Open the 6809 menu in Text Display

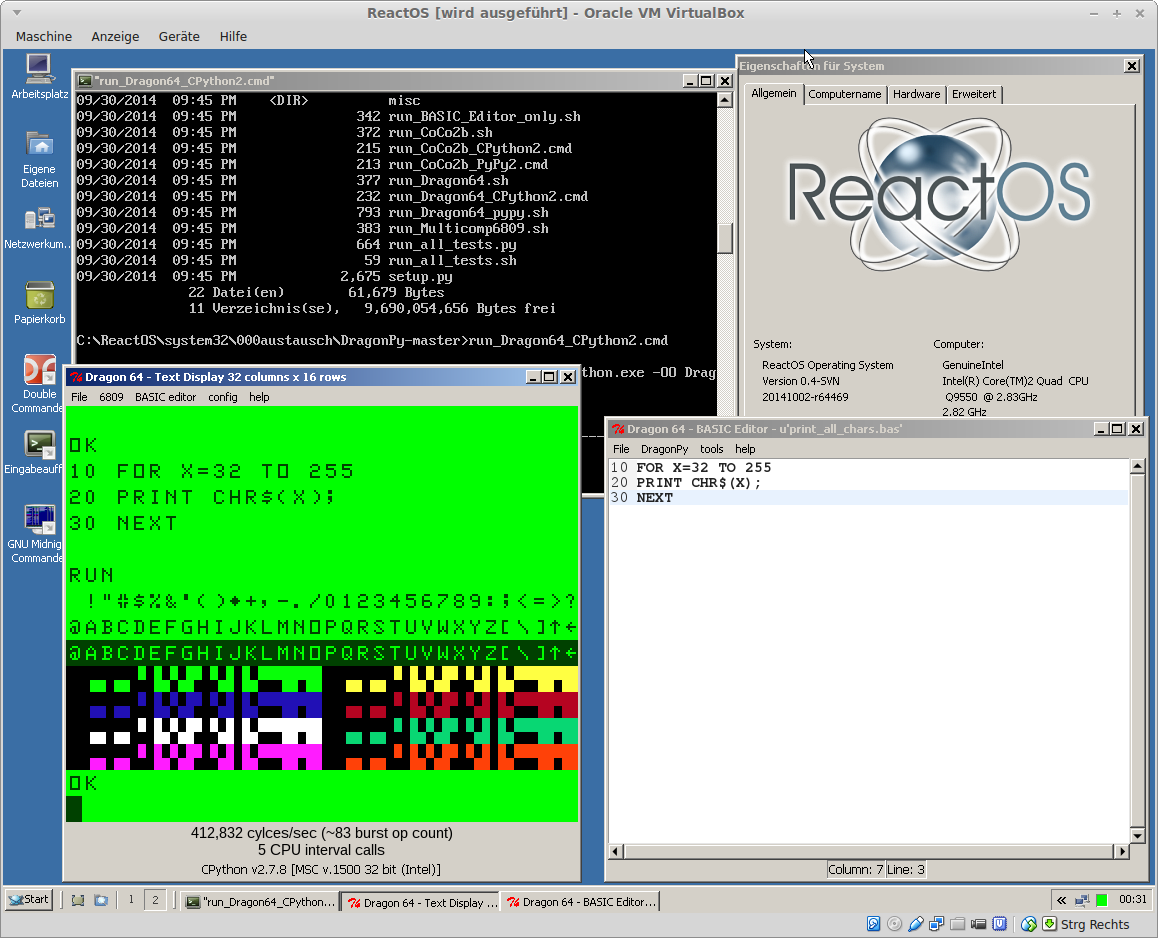[x=111, y=397]
